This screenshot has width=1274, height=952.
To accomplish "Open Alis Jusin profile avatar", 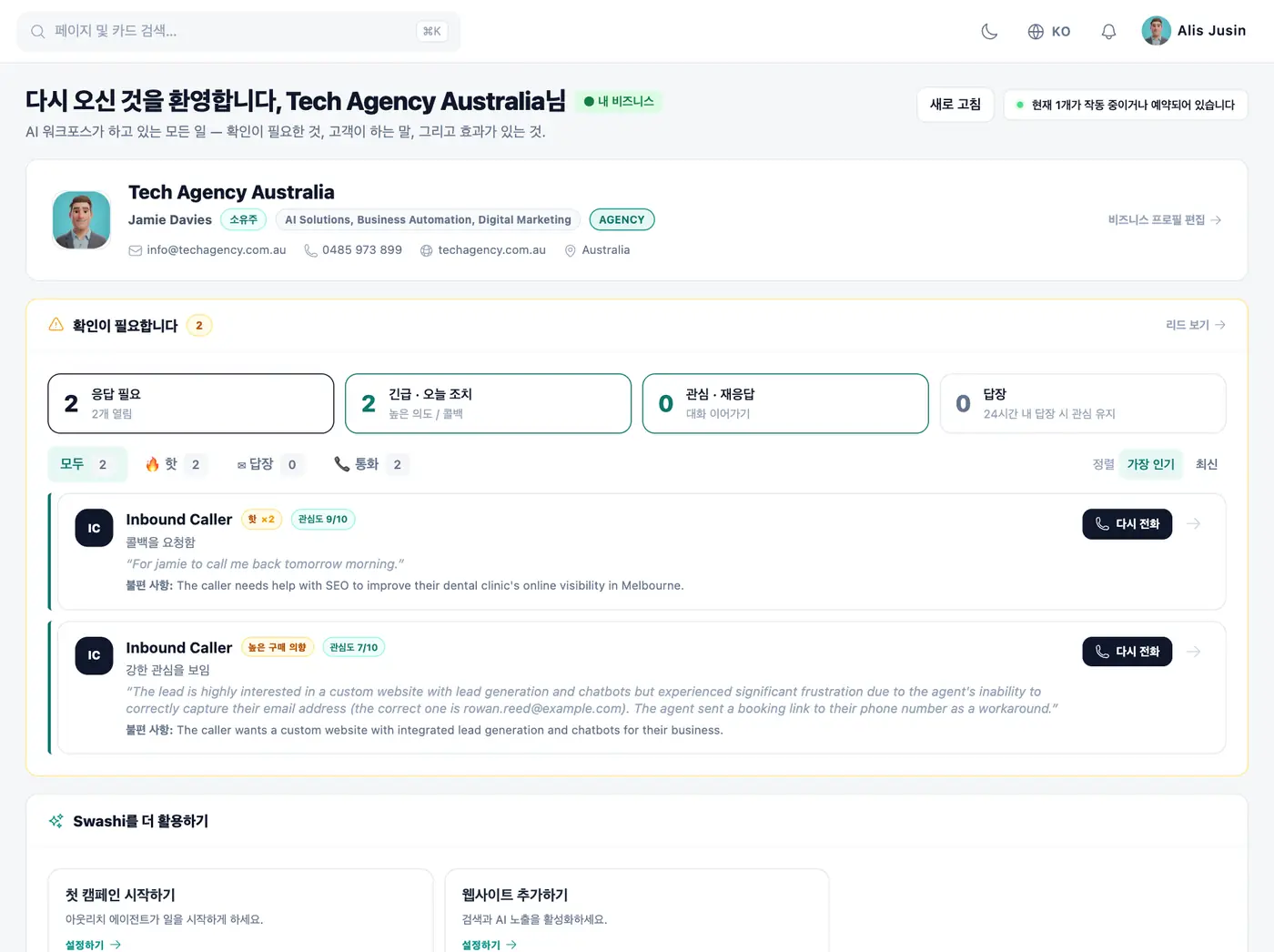I will coord(1156,31).
